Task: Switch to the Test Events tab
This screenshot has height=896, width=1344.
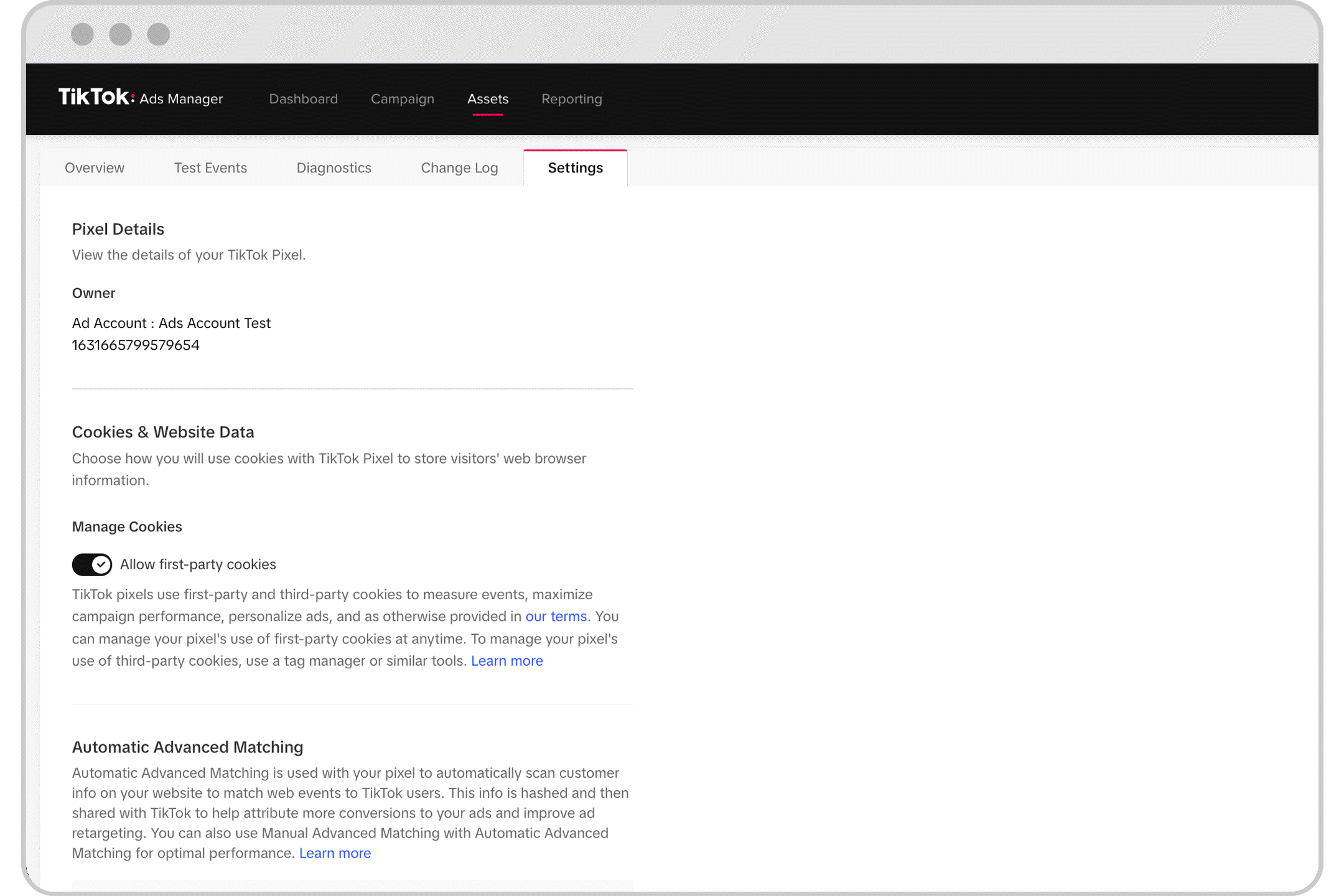Action: (210, 167)
